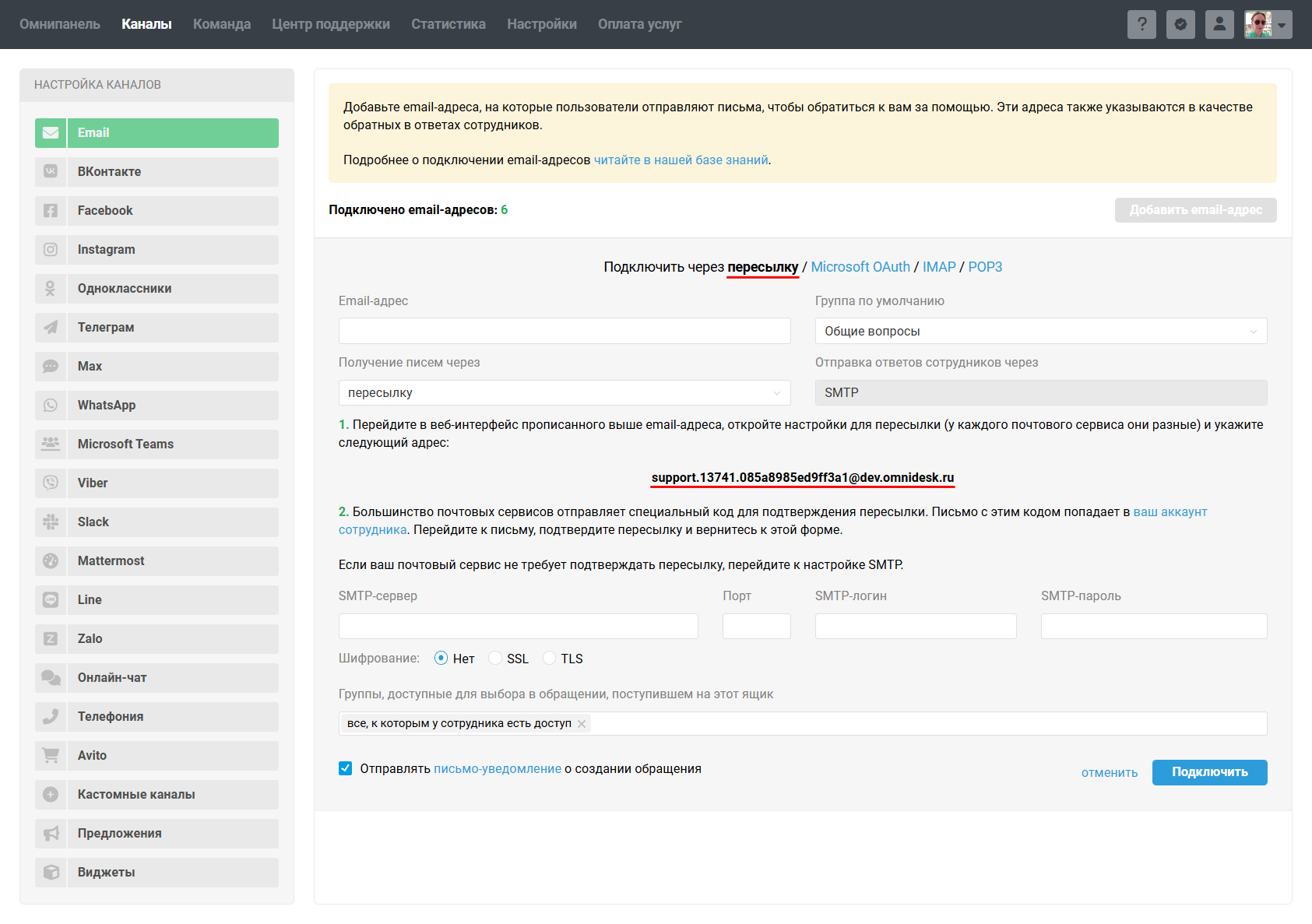1312x924 pixels.
Task: Select the Viber channel icon
Action: coord(51,483)
